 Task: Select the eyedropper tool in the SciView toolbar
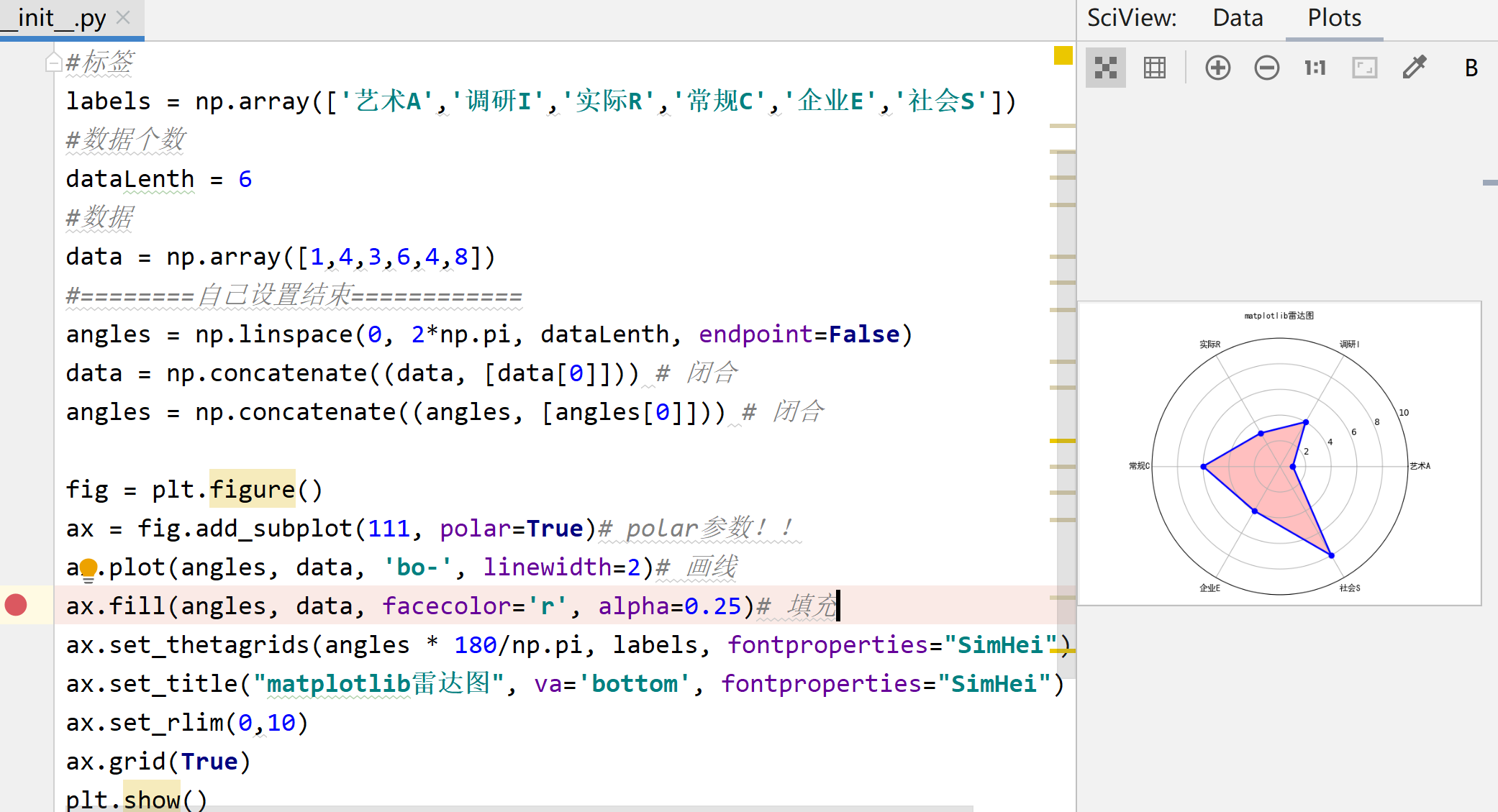(1412, 67)
